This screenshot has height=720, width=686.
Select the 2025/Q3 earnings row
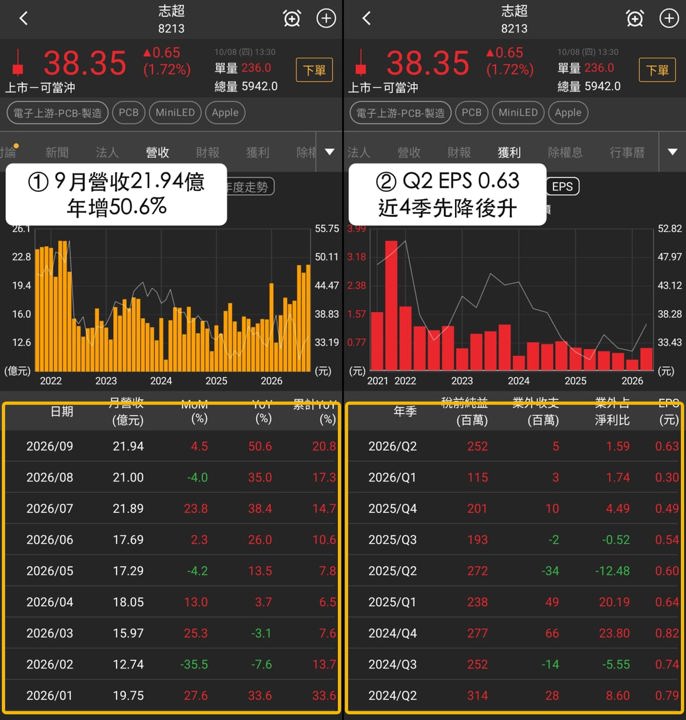tap(515, 540)
